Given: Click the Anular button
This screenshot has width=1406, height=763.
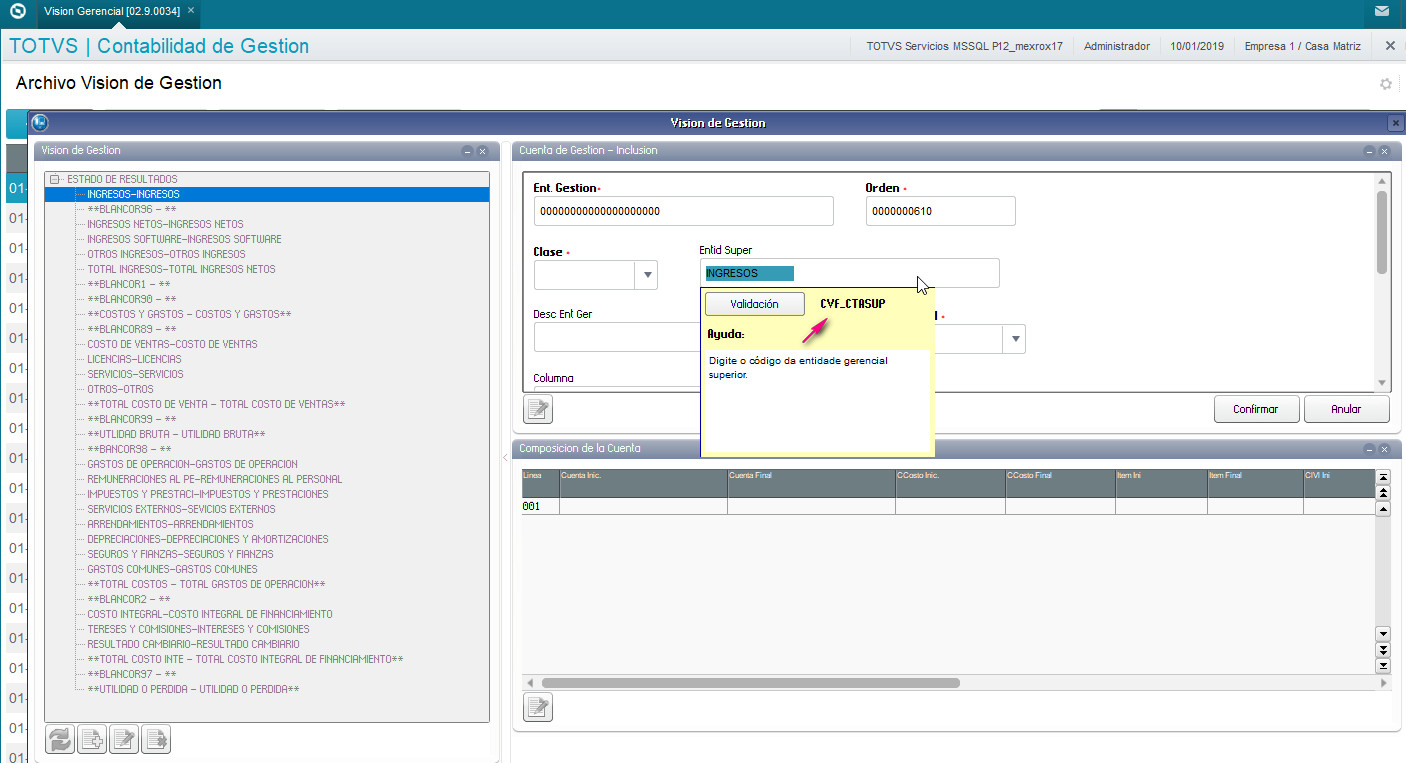Looking at the screenshot, I should 1346,409.
